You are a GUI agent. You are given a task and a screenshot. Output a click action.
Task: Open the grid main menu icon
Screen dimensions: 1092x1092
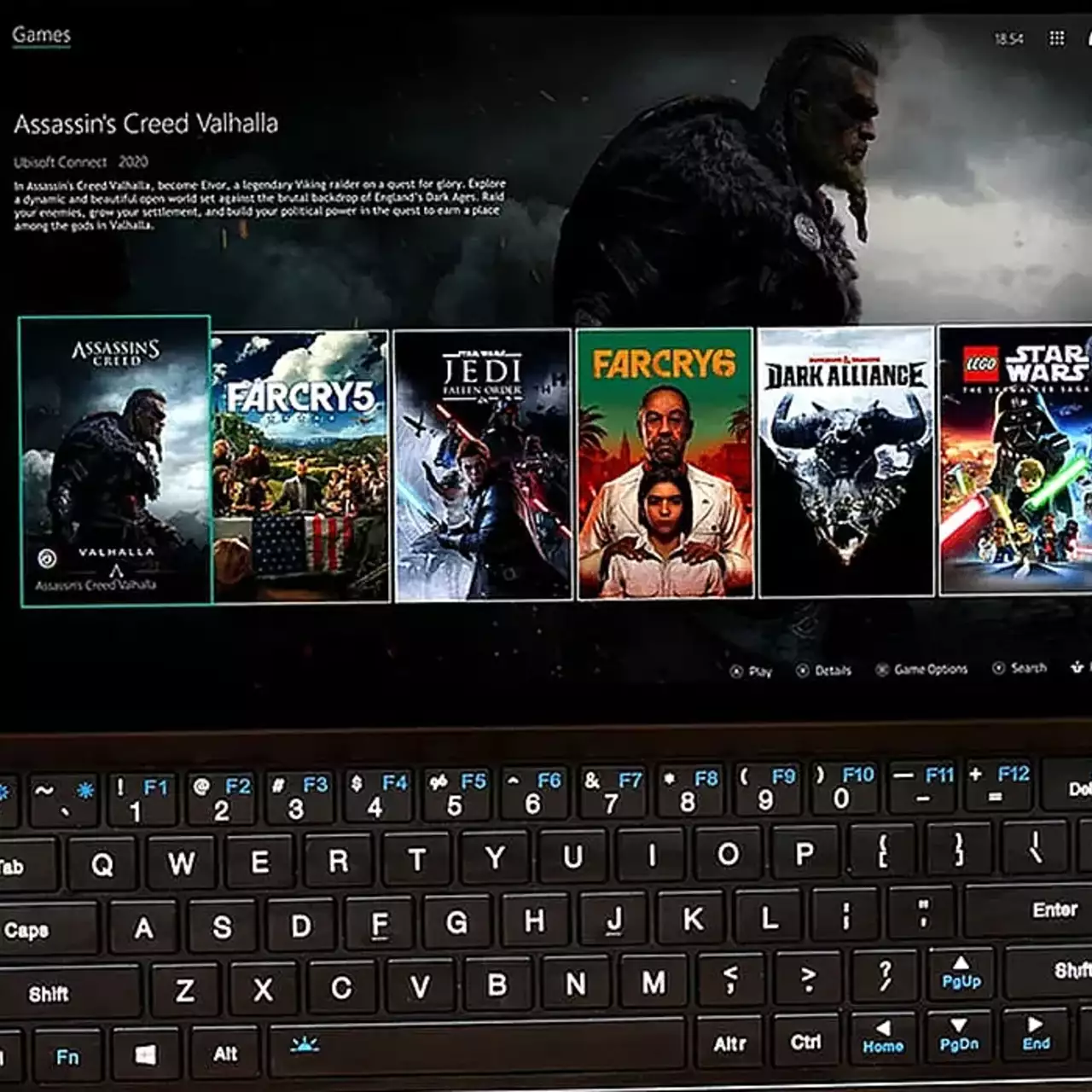[x=1056, y=38]
